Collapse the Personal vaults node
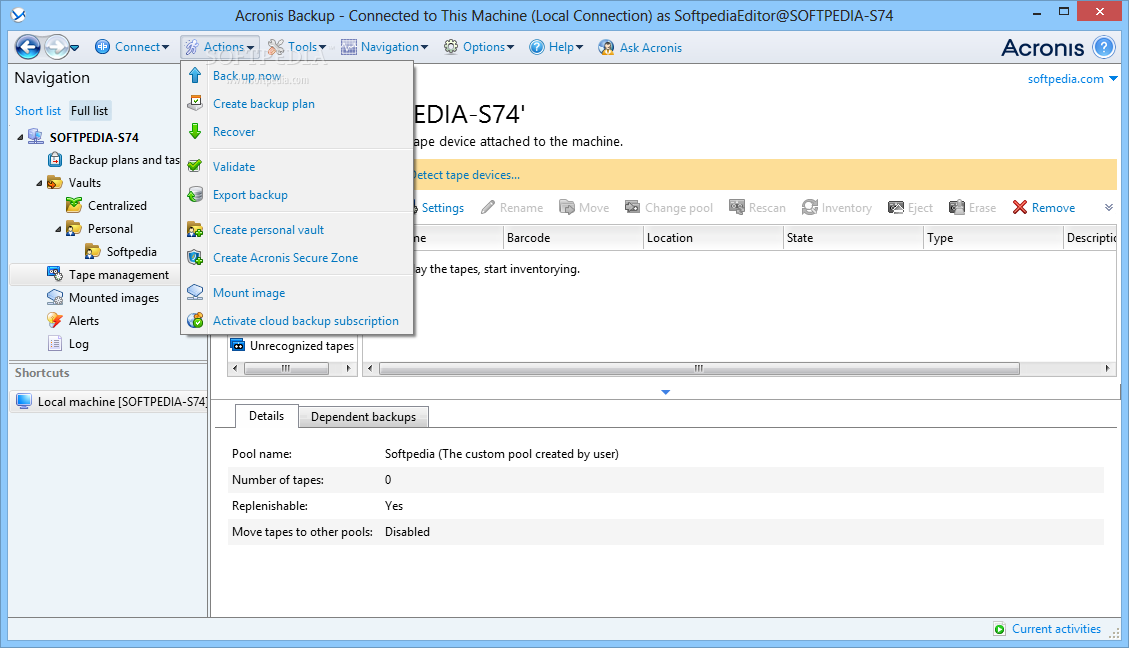This screenshot has width=1129, height=648. pyautogui.click(x=58, y=229)
